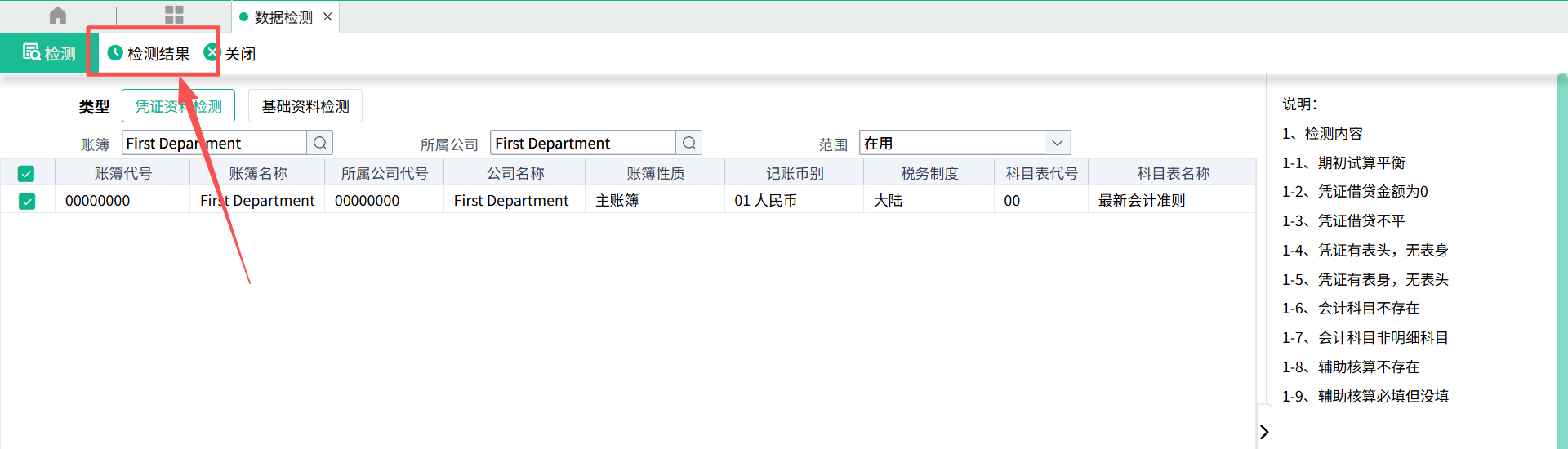The width and height of the screenshot is (1568, 449).
Task: Click search icon in 所属公司 field
Action: 689,143
